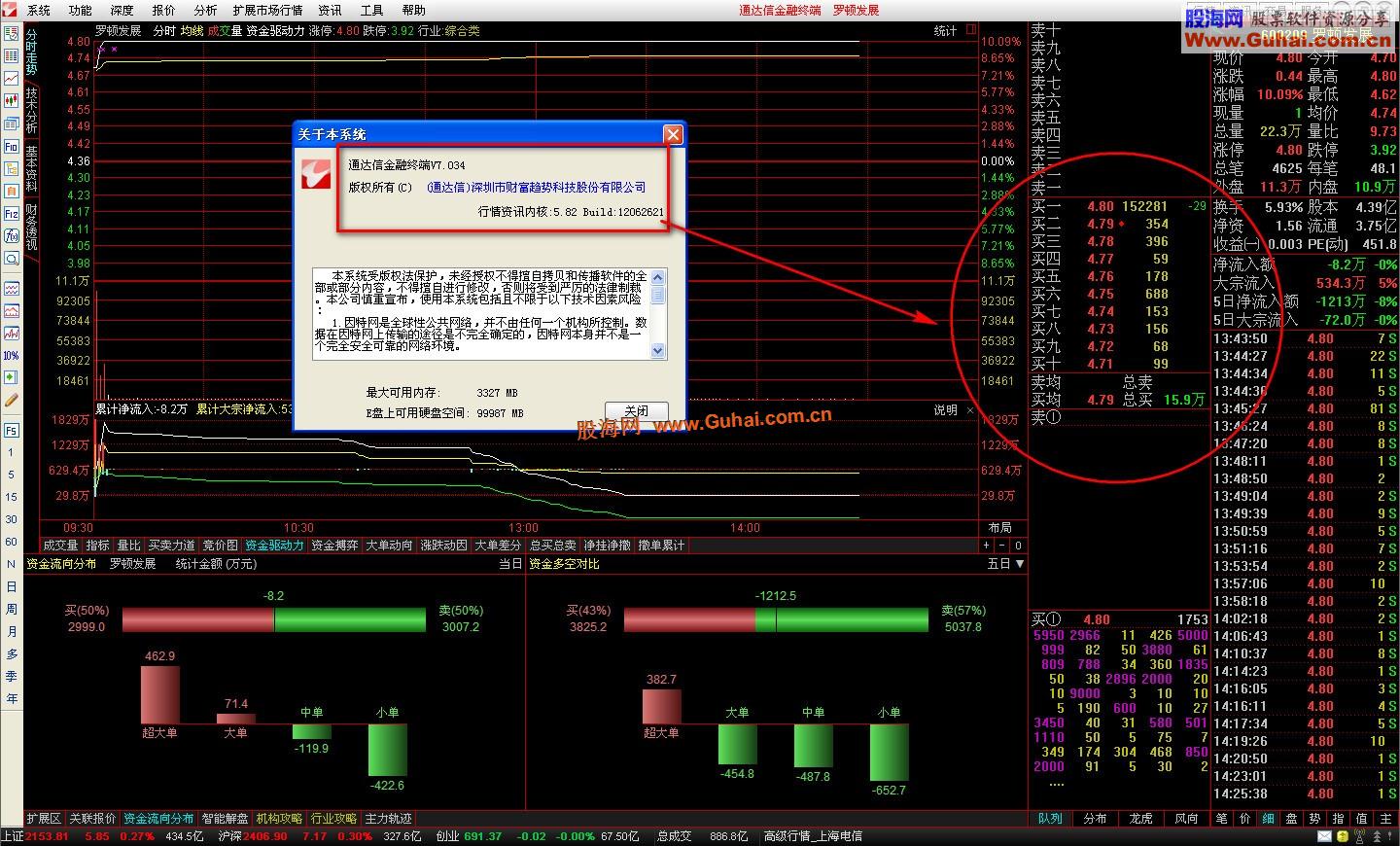Expand the 五日 dropdown in 资金多空对比
Screen dimensions: 1400x846
point(1005,564)
